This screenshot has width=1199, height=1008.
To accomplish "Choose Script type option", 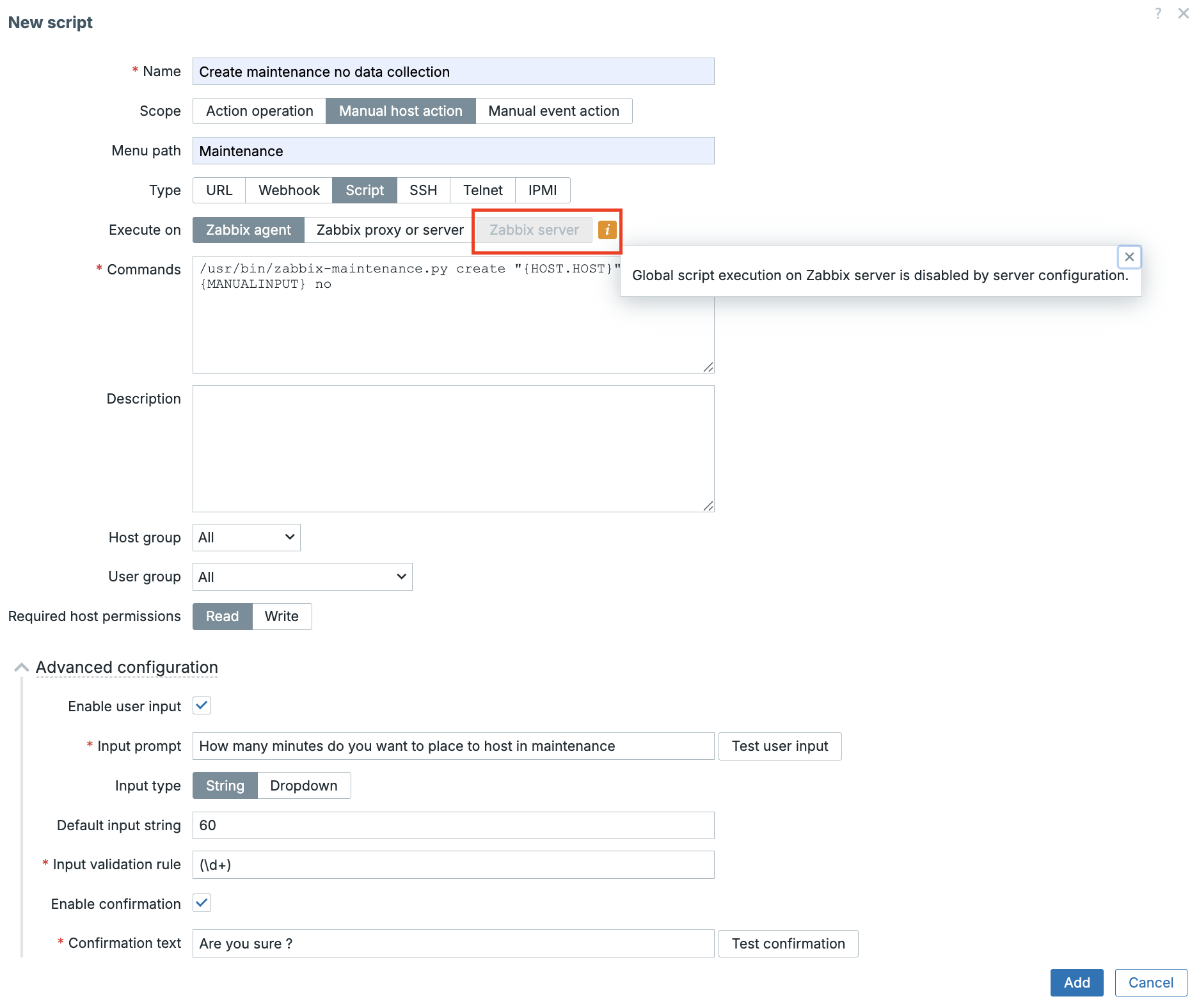I will (365, 191).
